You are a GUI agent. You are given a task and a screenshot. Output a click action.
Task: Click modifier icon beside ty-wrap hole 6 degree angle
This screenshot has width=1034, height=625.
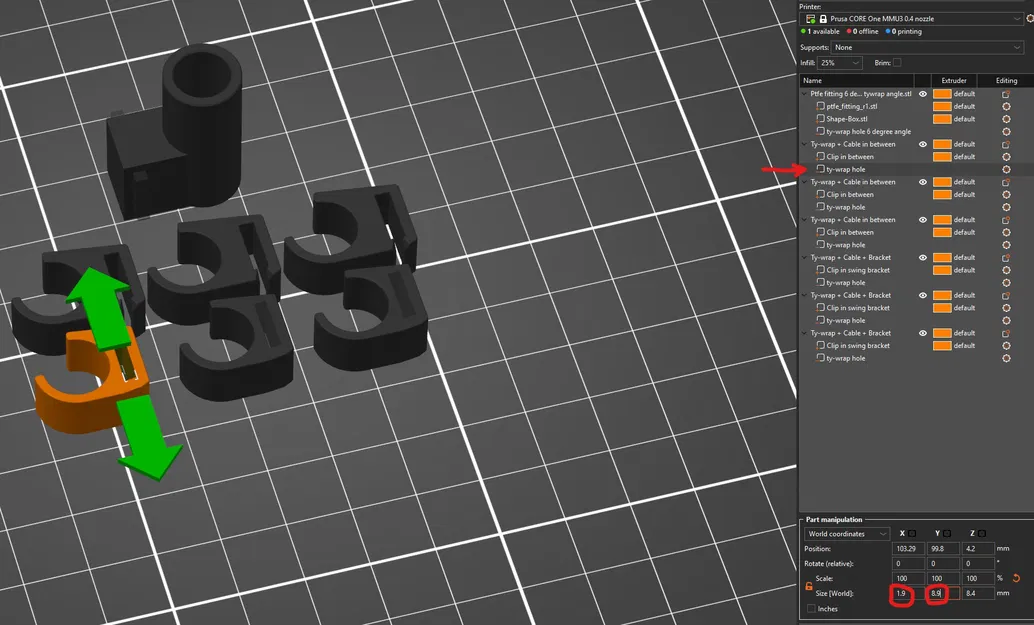pos(820,132)
